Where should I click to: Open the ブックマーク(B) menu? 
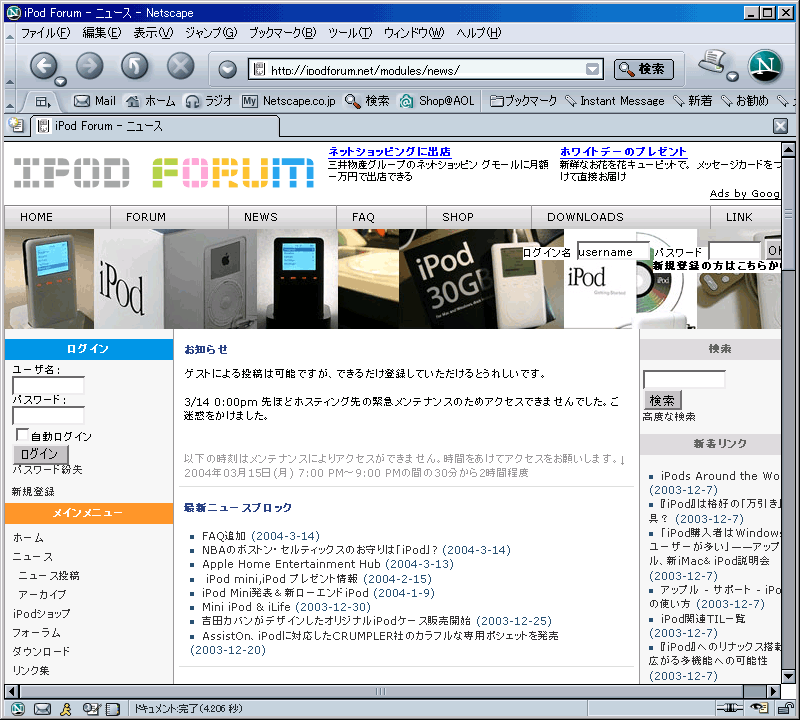282,33
